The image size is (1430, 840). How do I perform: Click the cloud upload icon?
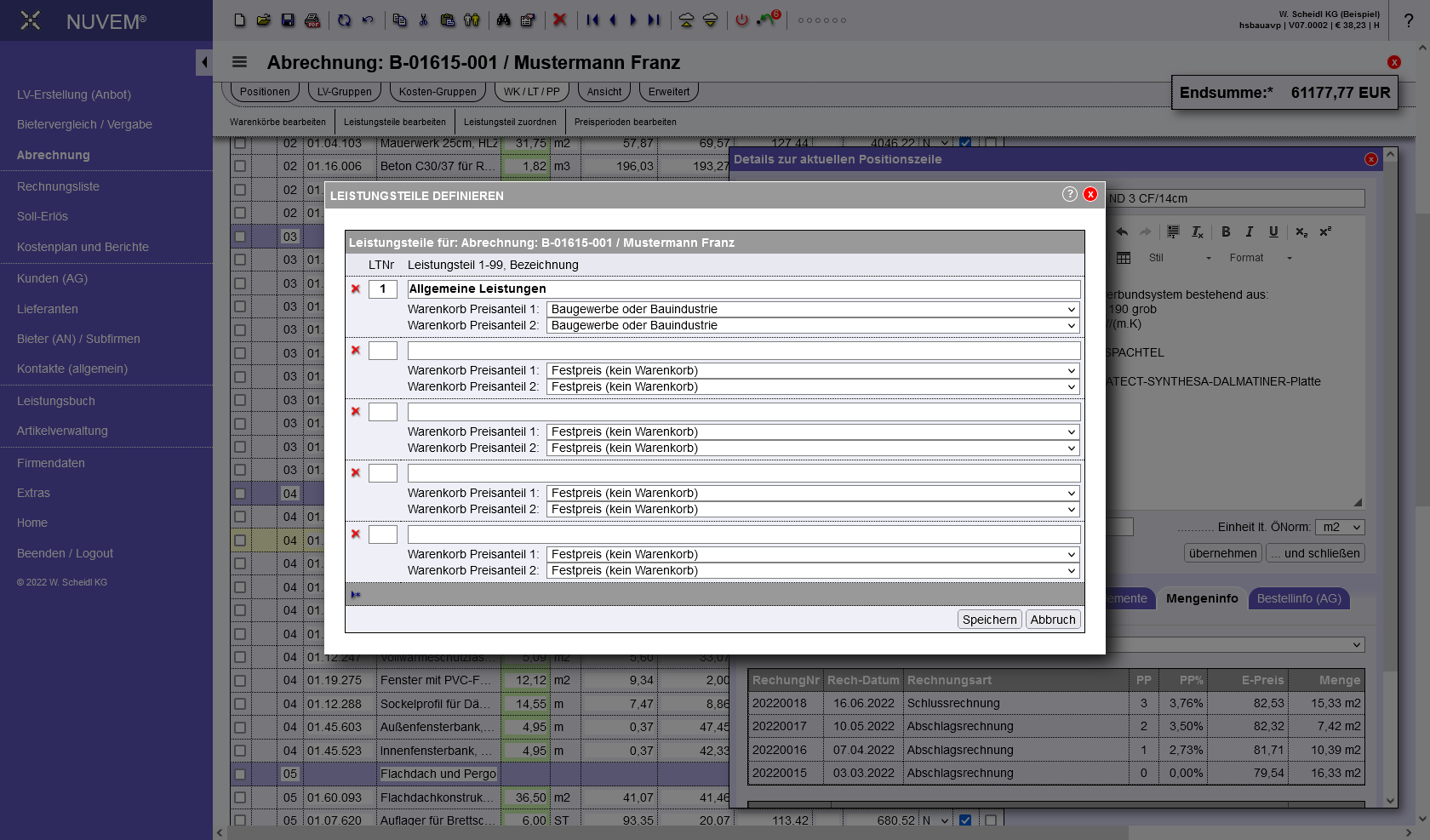click(686, 20)
